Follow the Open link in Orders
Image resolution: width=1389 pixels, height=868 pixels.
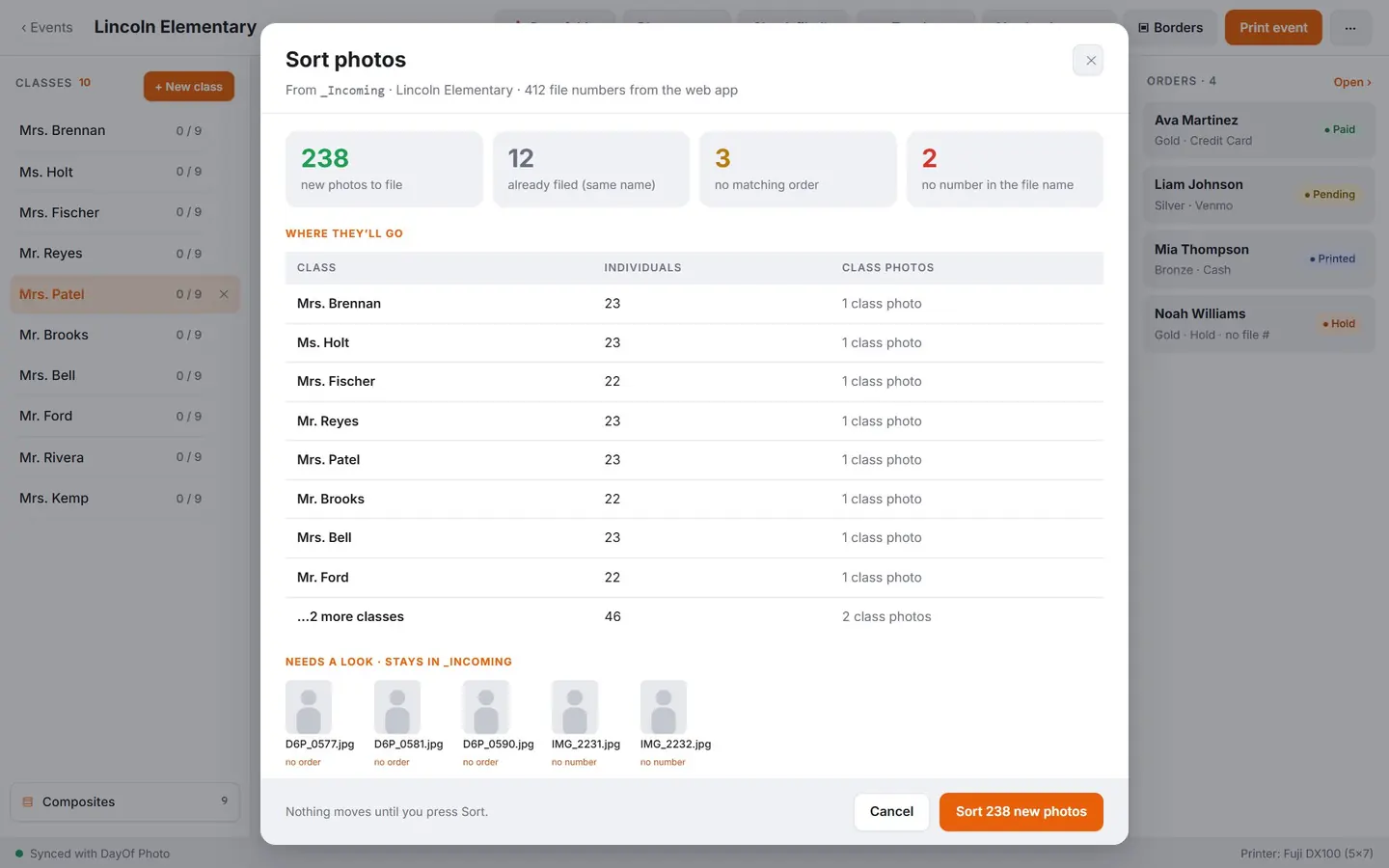[1352, 82]
